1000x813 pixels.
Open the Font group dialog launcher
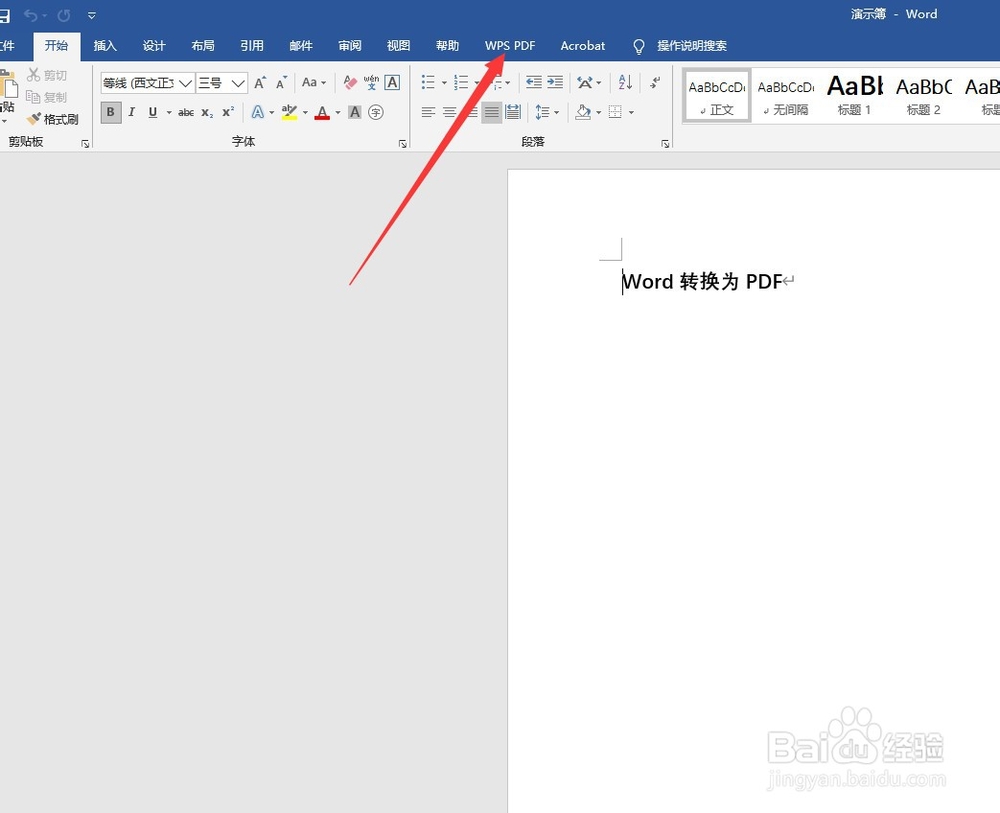[403, 143]
